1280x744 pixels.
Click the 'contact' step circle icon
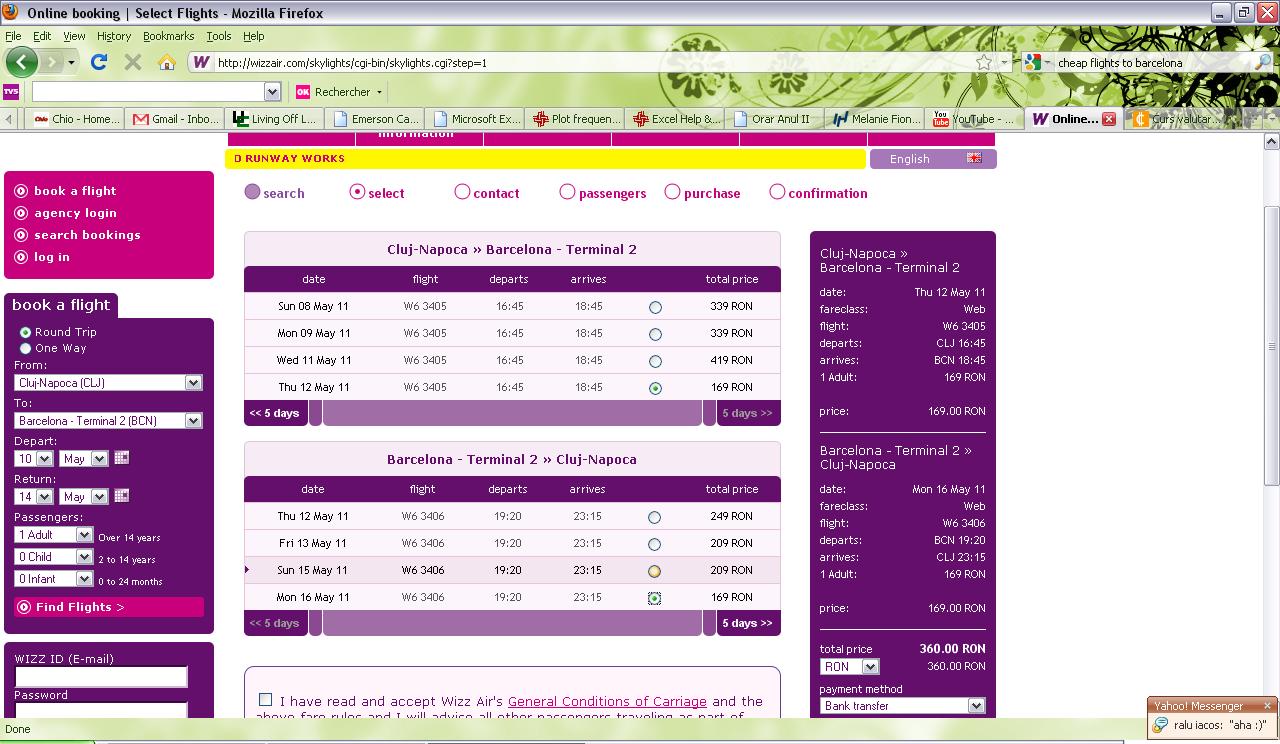[x=462, y=192]
